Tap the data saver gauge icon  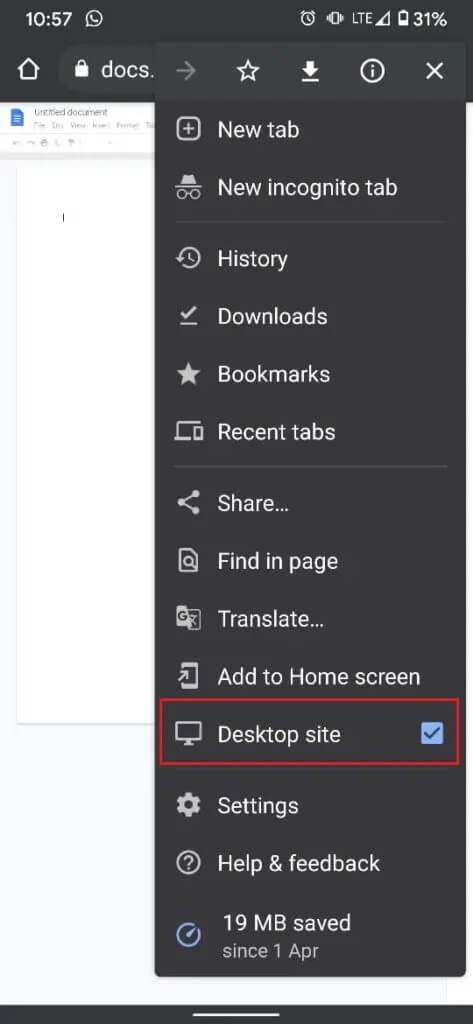click(x=189, y=936)
